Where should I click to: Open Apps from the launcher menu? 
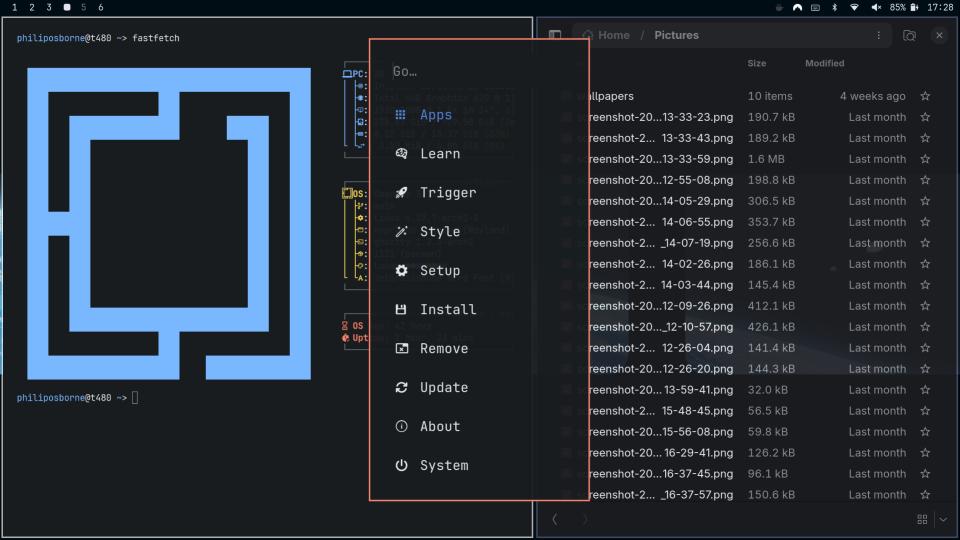(x=436, y=115)
